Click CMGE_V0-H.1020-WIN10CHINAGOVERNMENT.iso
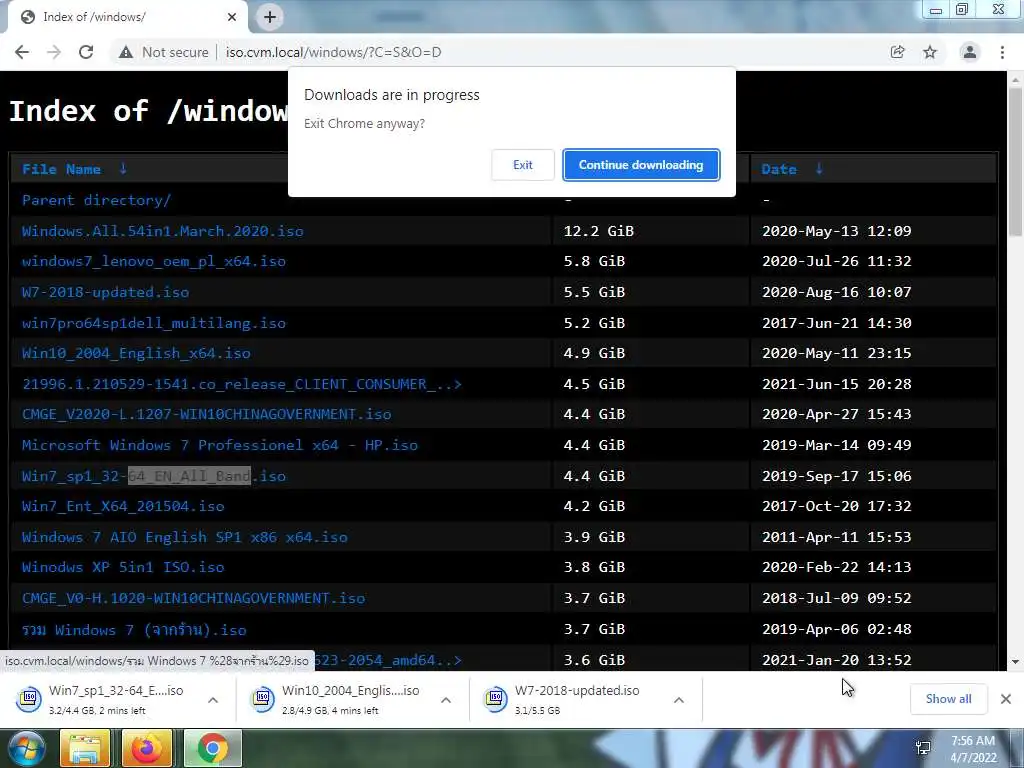This screenshot has height=768, width=1024. 193,598
